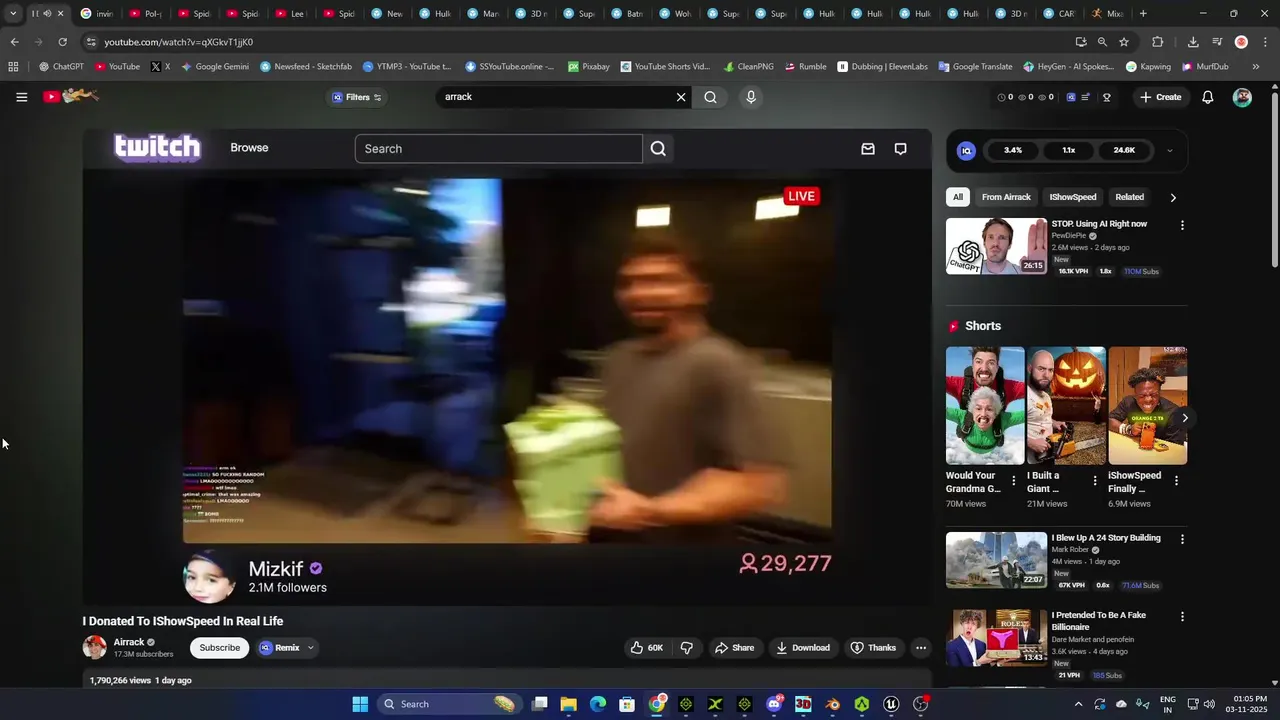Open options for 'IShowSpeed Finally...' short
1280x720 pixels.
(1176, 481)
